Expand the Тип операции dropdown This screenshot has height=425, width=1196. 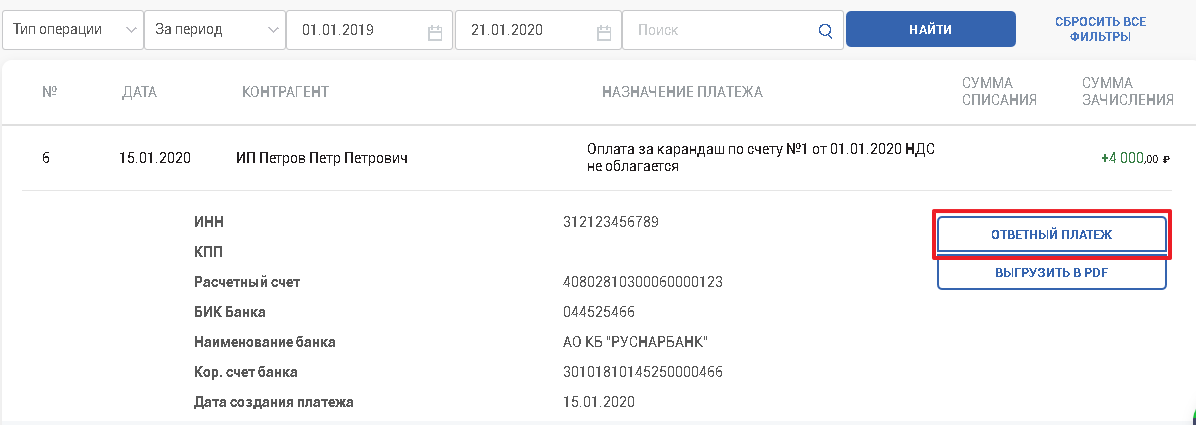tap(72, 31)
